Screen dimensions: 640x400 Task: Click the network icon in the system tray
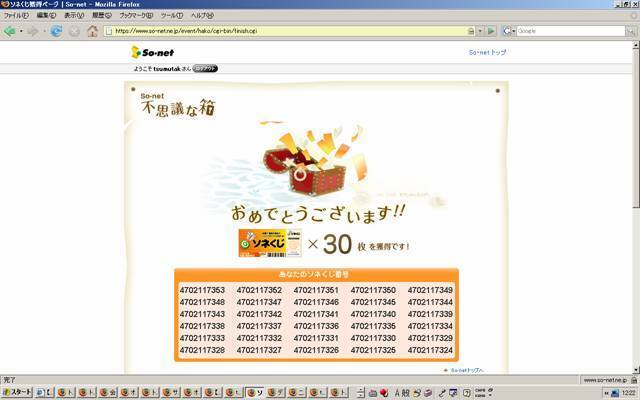(615, 393)
